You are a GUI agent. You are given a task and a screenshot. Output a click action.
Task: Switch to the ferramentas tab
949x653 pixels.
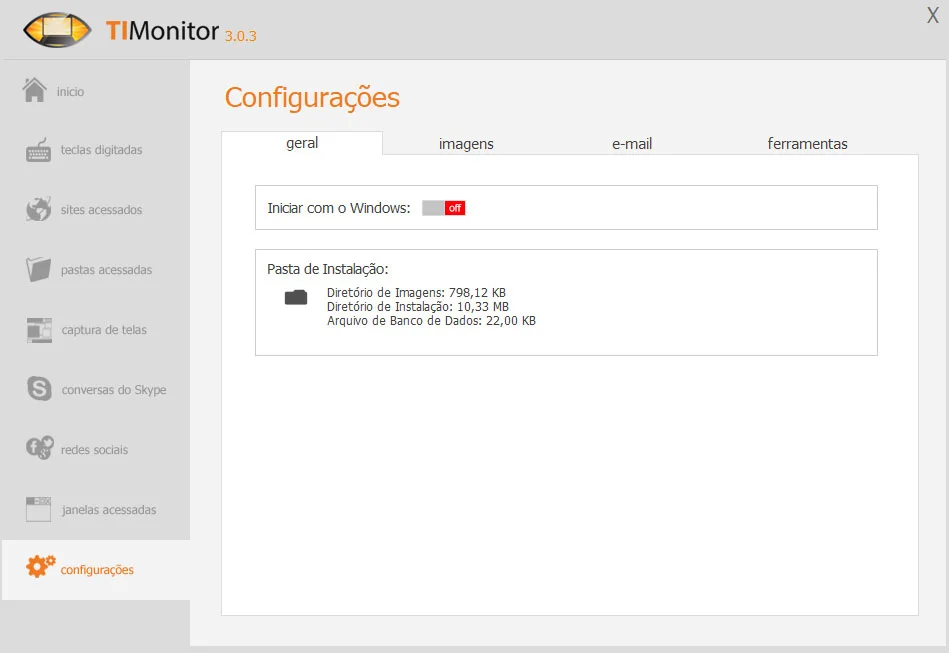(807, 144)
